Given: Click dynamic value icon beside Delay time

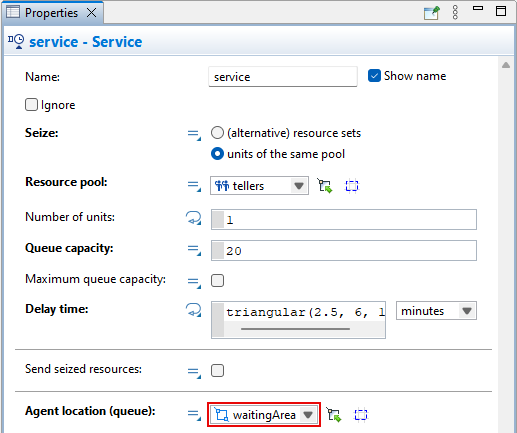Looking at the screenshot, I should point(194,310).
